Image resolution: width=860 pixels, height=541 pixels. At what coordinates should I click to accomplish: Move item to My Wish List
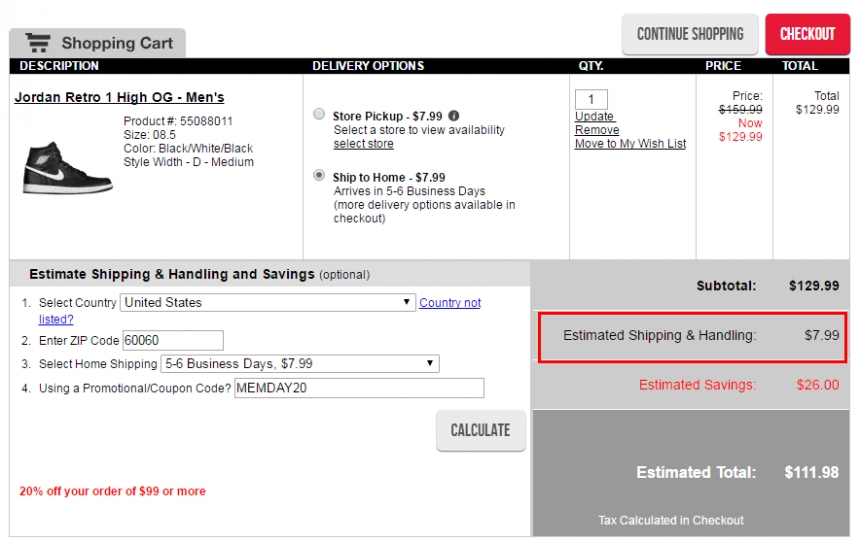tap(630, 144)
